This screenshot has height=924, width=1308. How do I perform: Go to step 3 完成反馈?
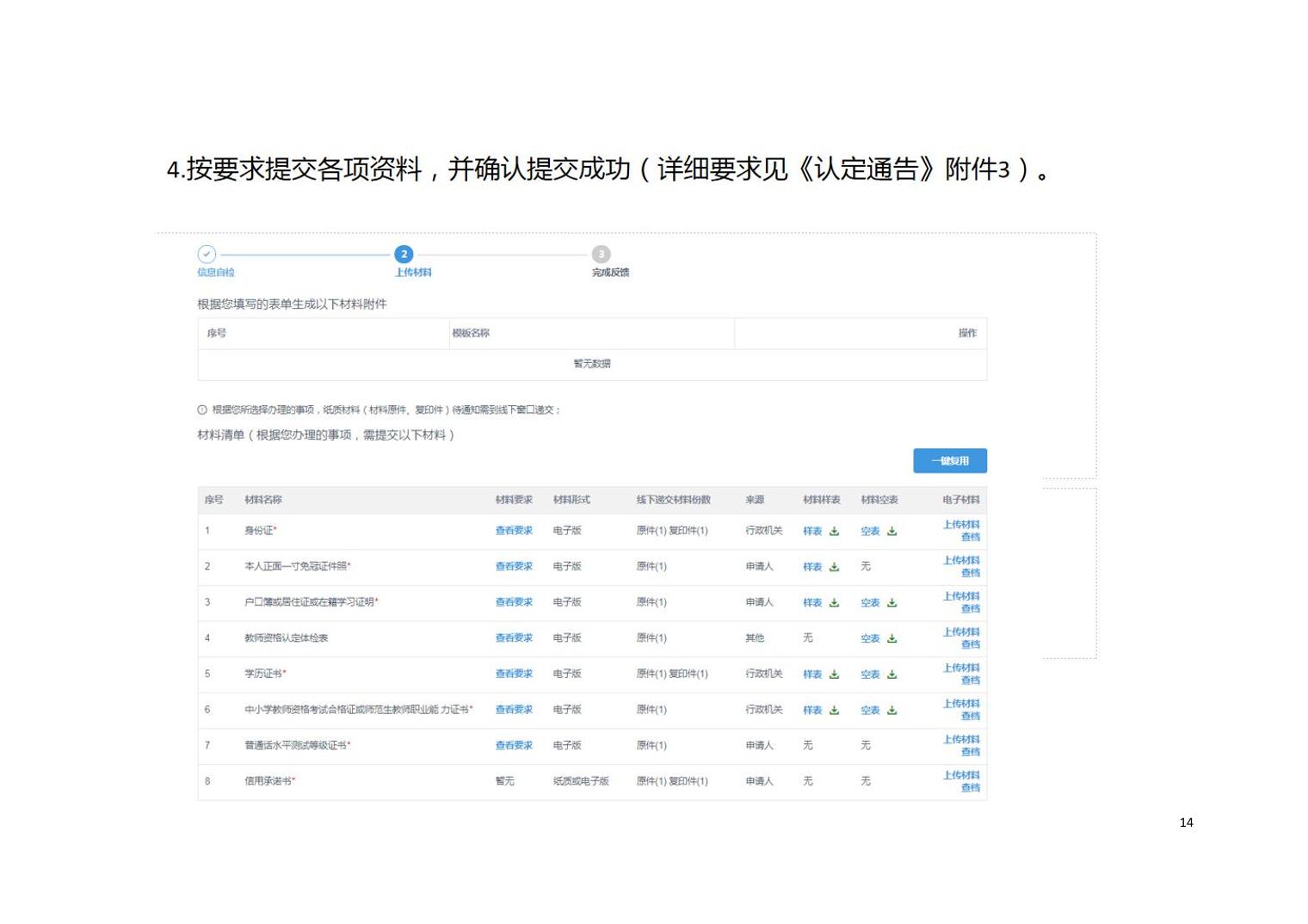tap(601, 255)
